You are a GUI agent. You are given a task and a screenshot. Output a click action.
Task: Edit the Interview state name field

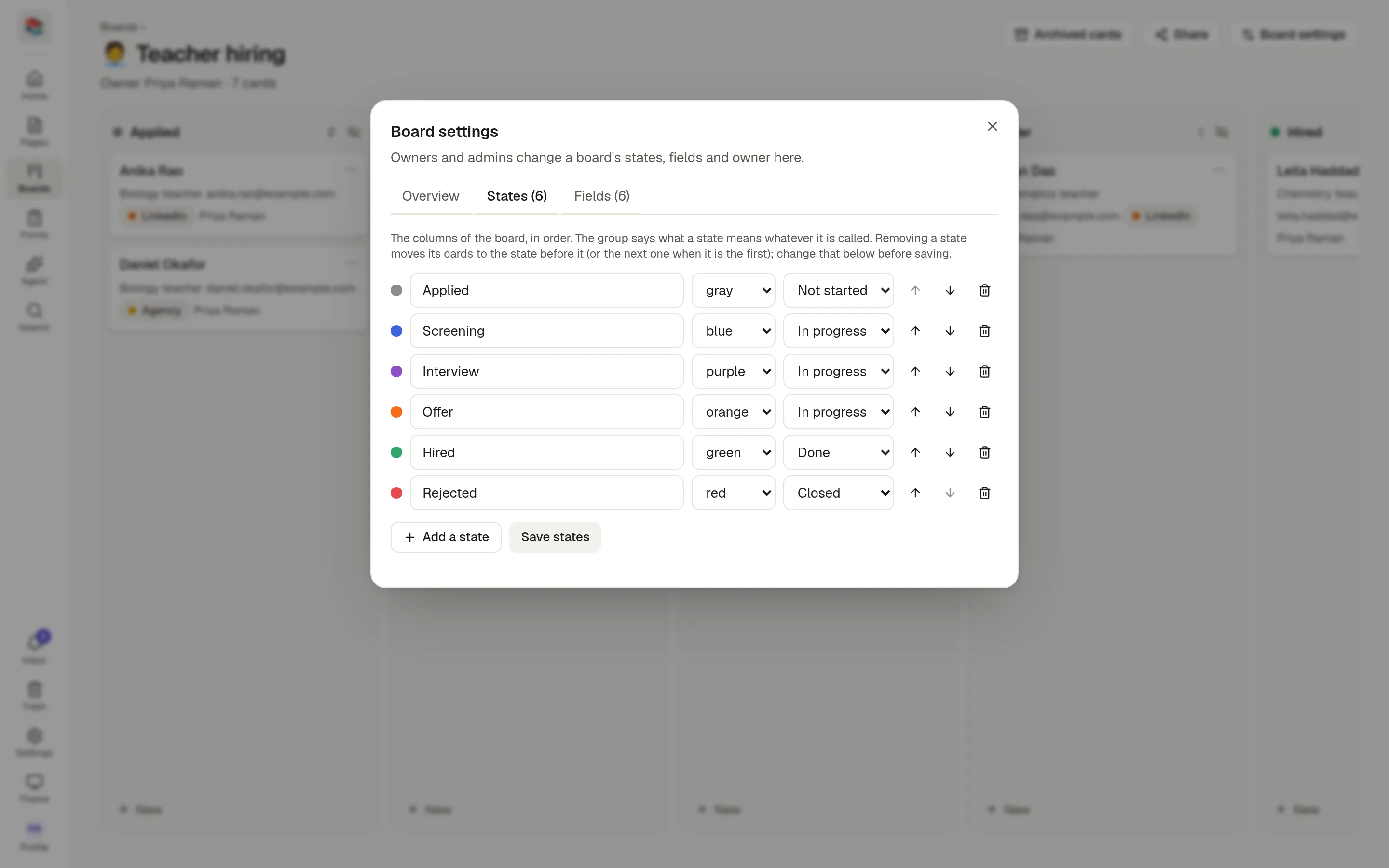tap(546, 371)
